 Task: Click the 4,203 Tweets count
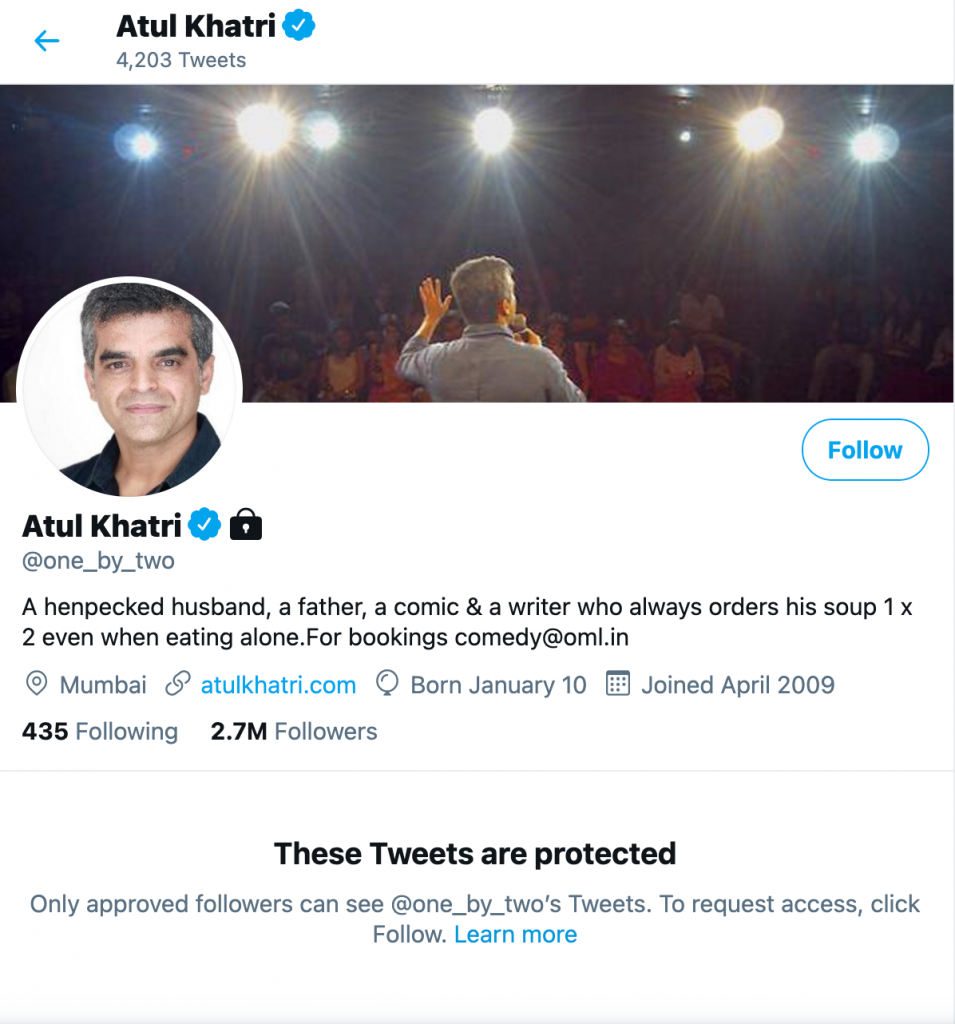[181, 60]
